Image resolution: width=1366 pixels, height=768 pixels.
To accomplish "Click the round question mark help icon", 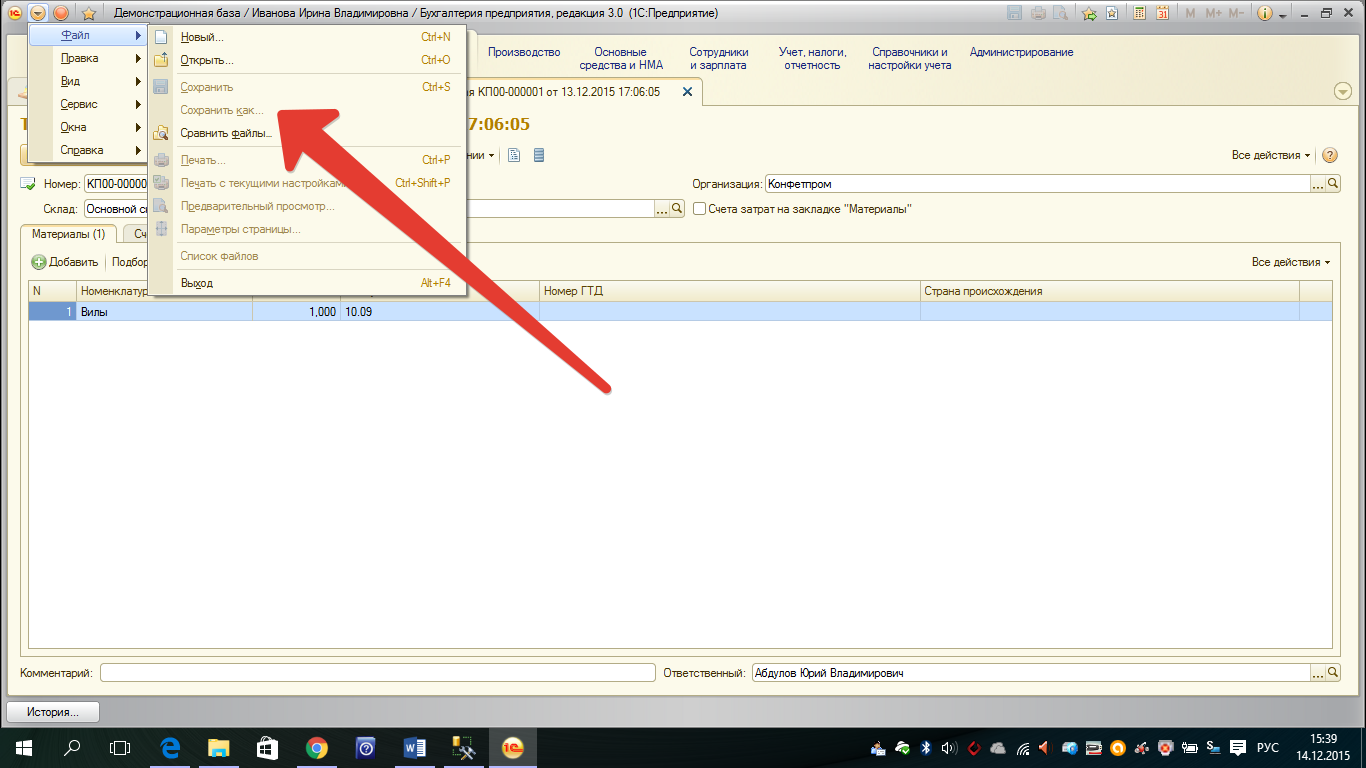I will point(1330,155).
